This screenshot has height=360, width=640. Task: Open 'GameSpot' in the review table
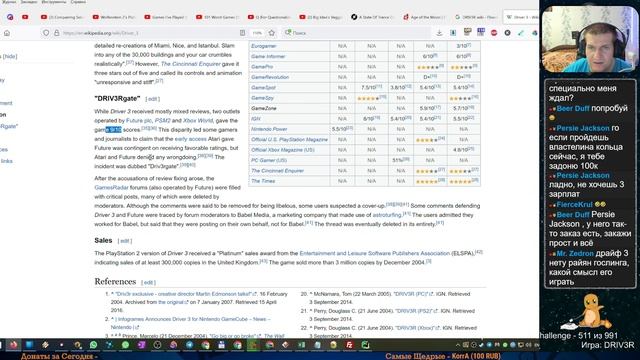(263, 87)
